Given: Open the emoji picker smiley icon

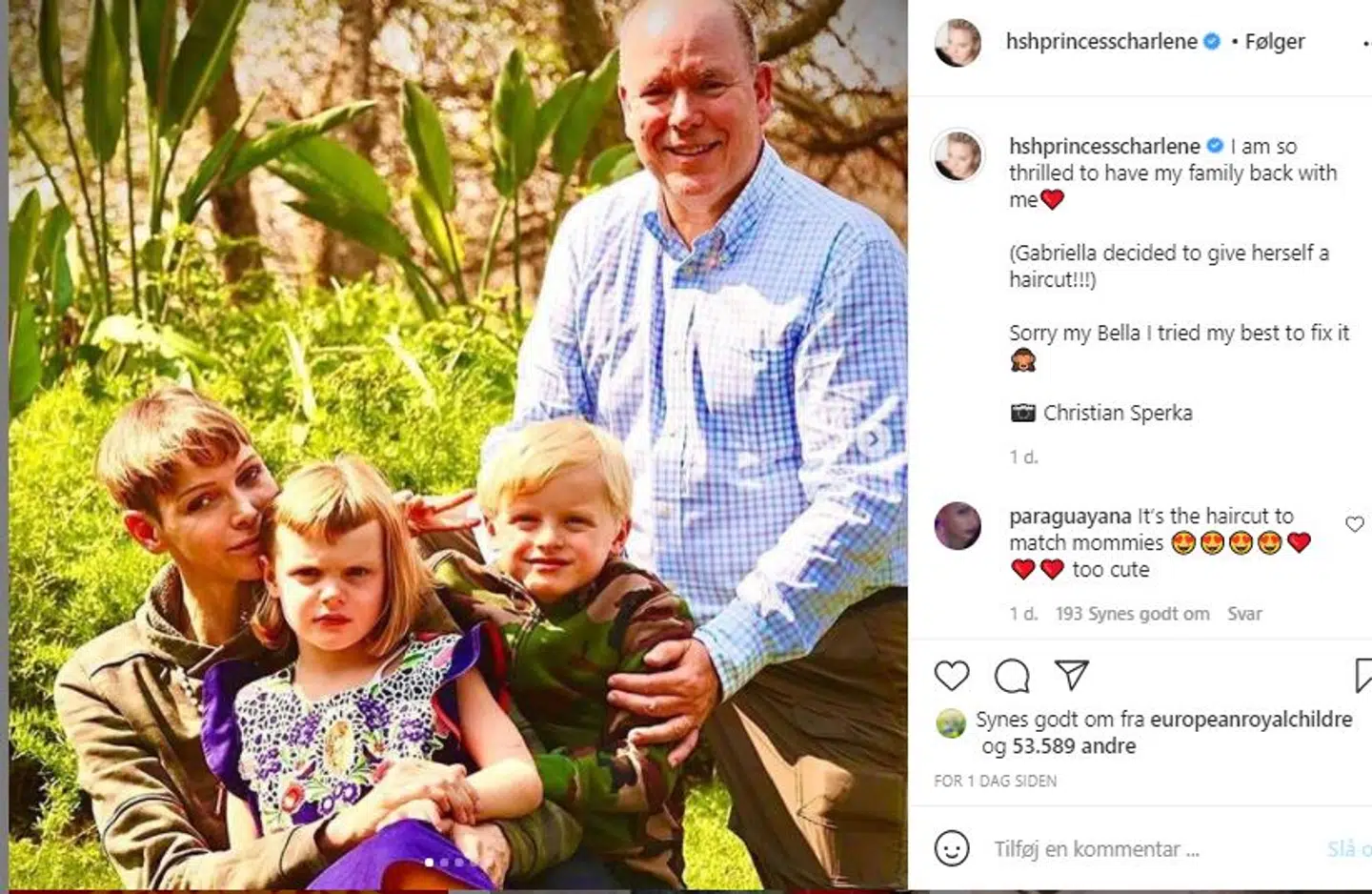Looking at the screenshot, I should click(x=951, y=848).
